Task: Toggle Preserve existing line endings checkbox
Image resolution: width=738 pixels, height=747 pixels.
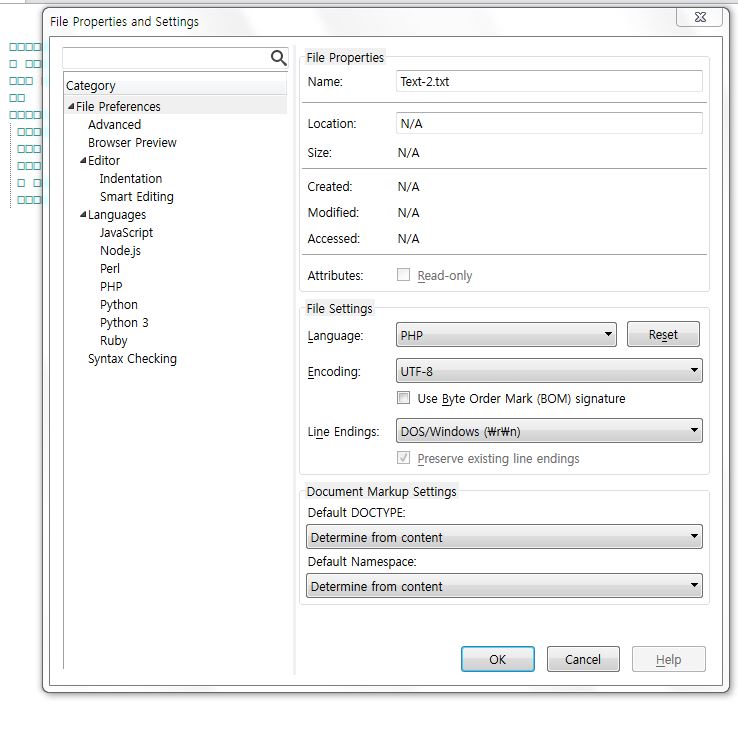Action: [x=404, y=458]
